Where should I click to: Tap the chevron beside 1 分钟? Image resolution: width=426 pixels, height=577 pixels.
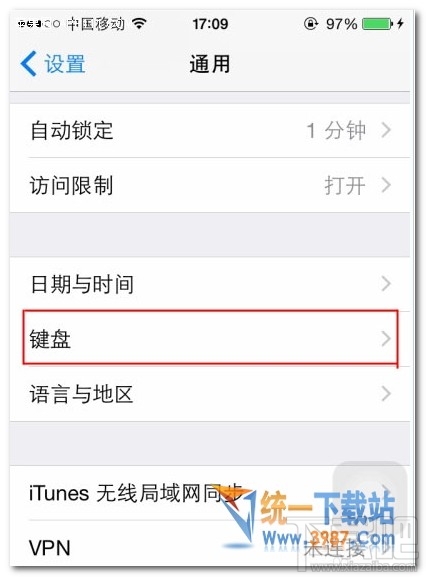point(386,130)
